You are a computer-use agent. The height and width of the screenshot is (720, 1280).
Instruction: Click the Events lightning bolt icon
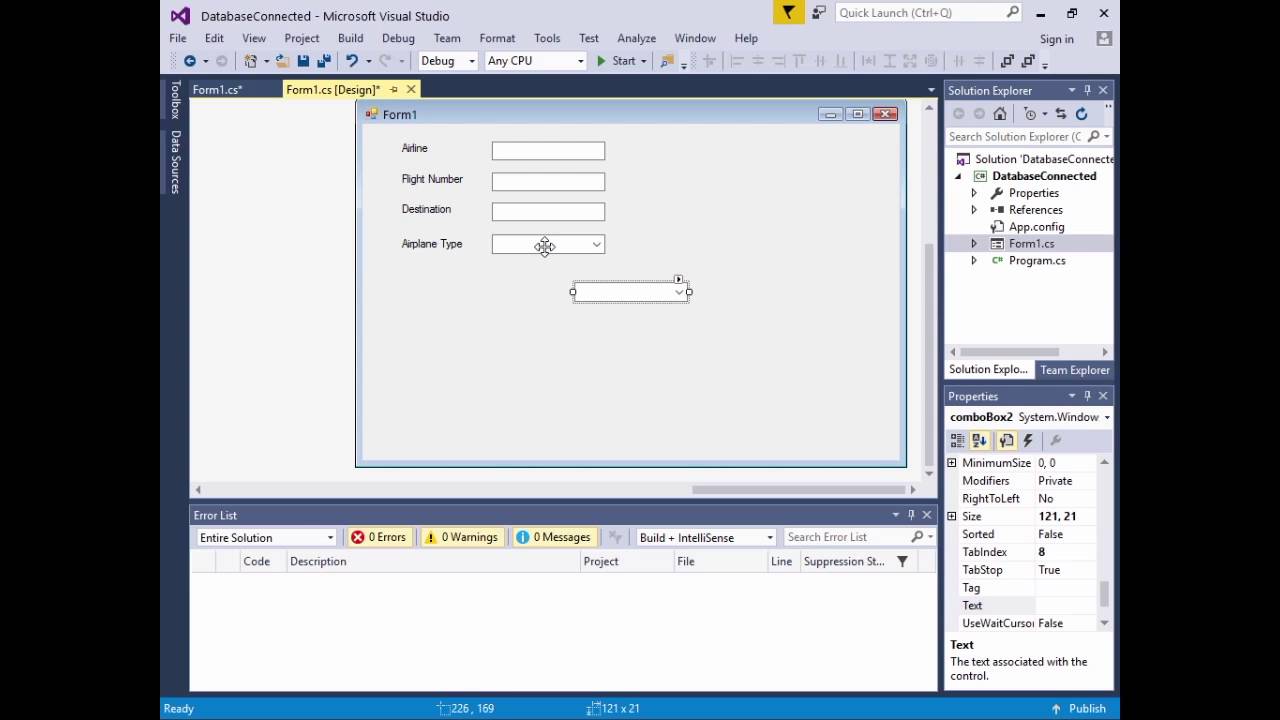pyautogui.click(x=1028, y=441)
